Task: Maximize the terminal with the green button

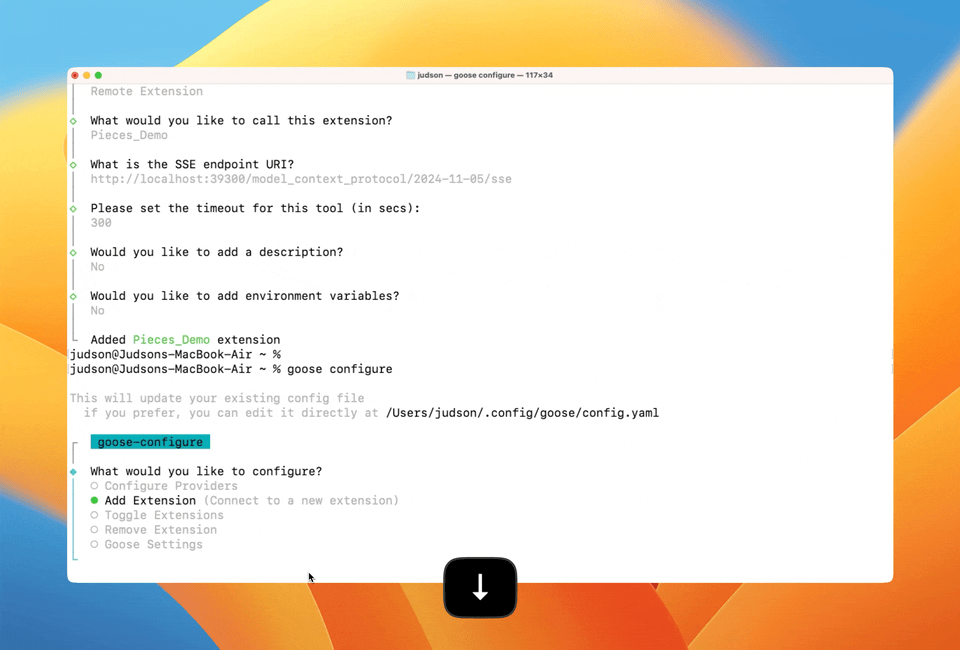Action: point(98,75)
